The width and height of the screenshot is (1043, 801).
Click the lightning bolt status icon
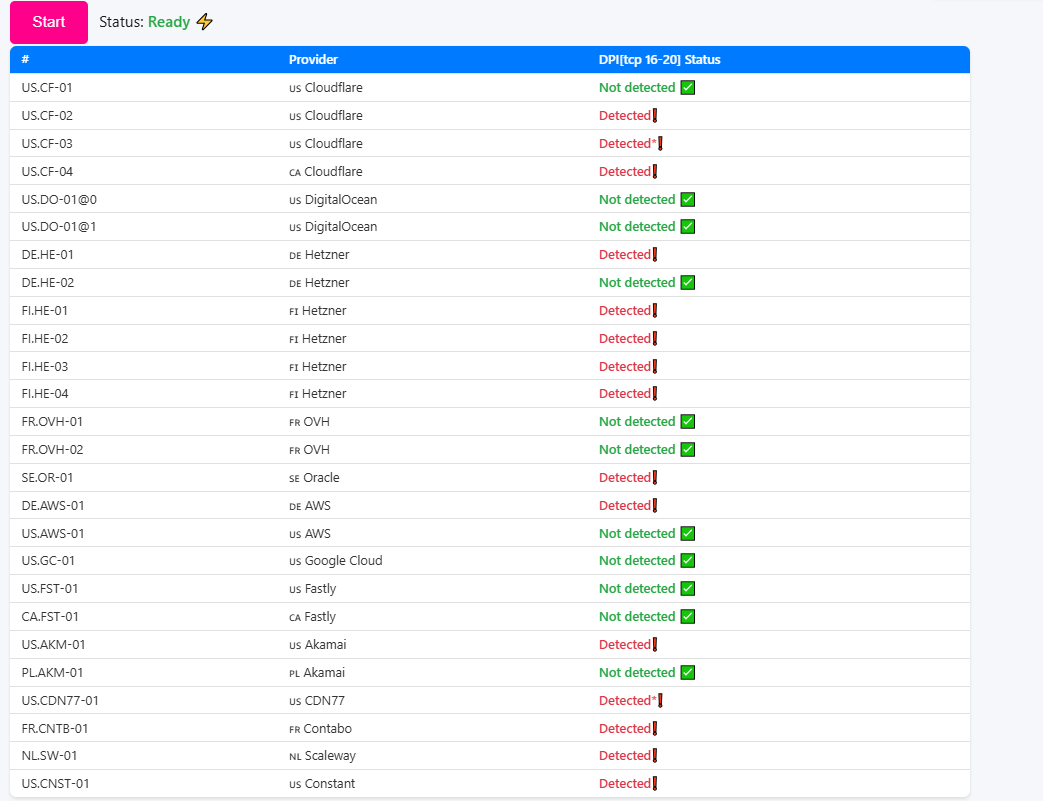click(x=205, y=22)
